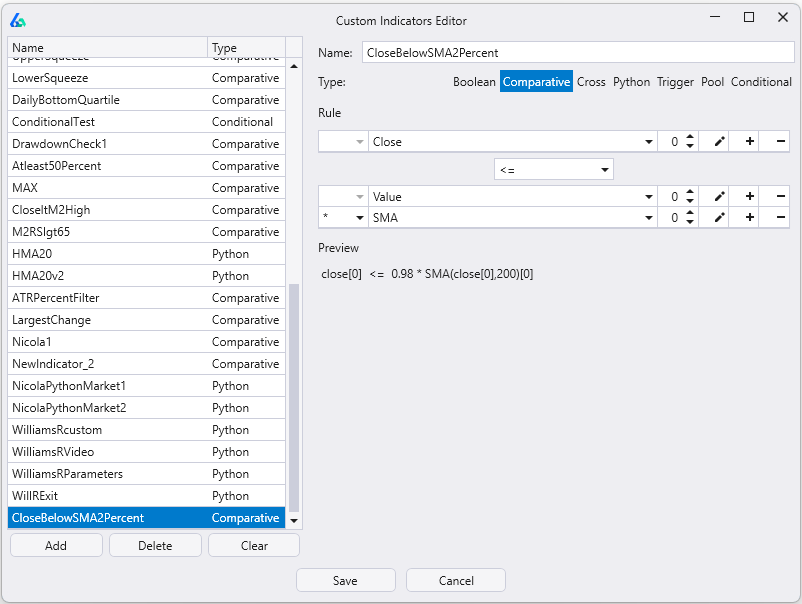Open the comparison operator dropdown showing <=
The width and height of the screenshot is (802, 604).
click(x=553, y=169)
